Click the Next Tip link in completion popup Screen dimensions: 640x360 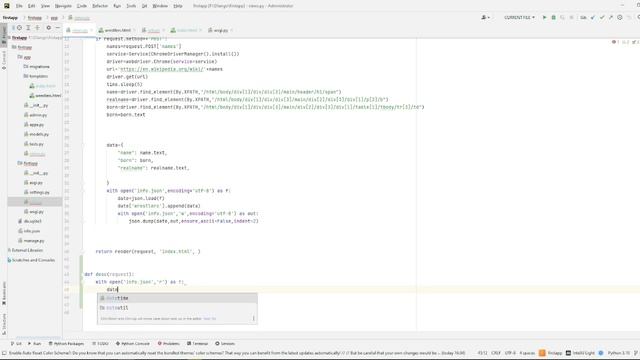click(x=209, y=318)
